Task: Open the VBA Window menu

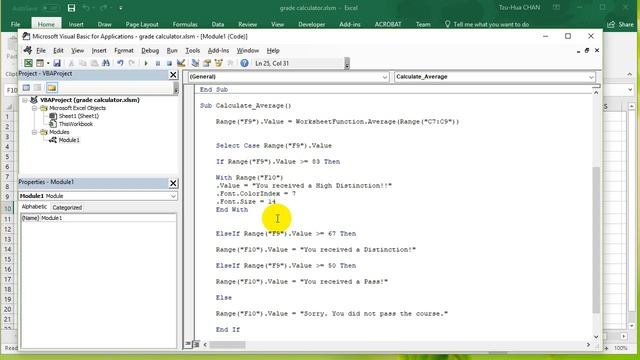Action: [x=248, y=51]
